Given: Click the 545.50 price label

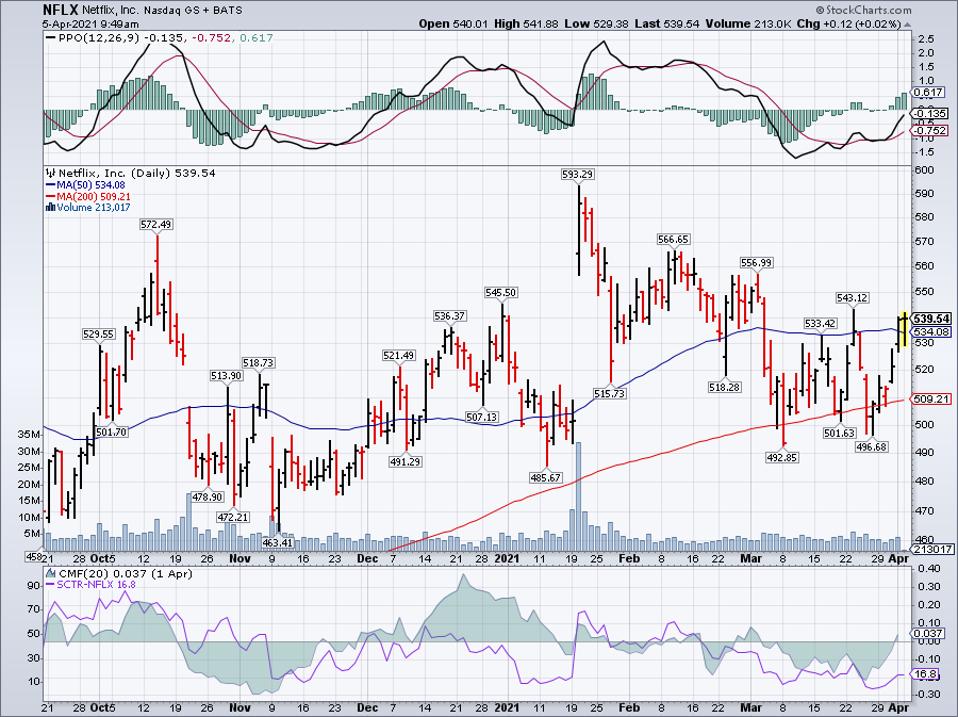Looking at the screenshot, I should 501,293.
